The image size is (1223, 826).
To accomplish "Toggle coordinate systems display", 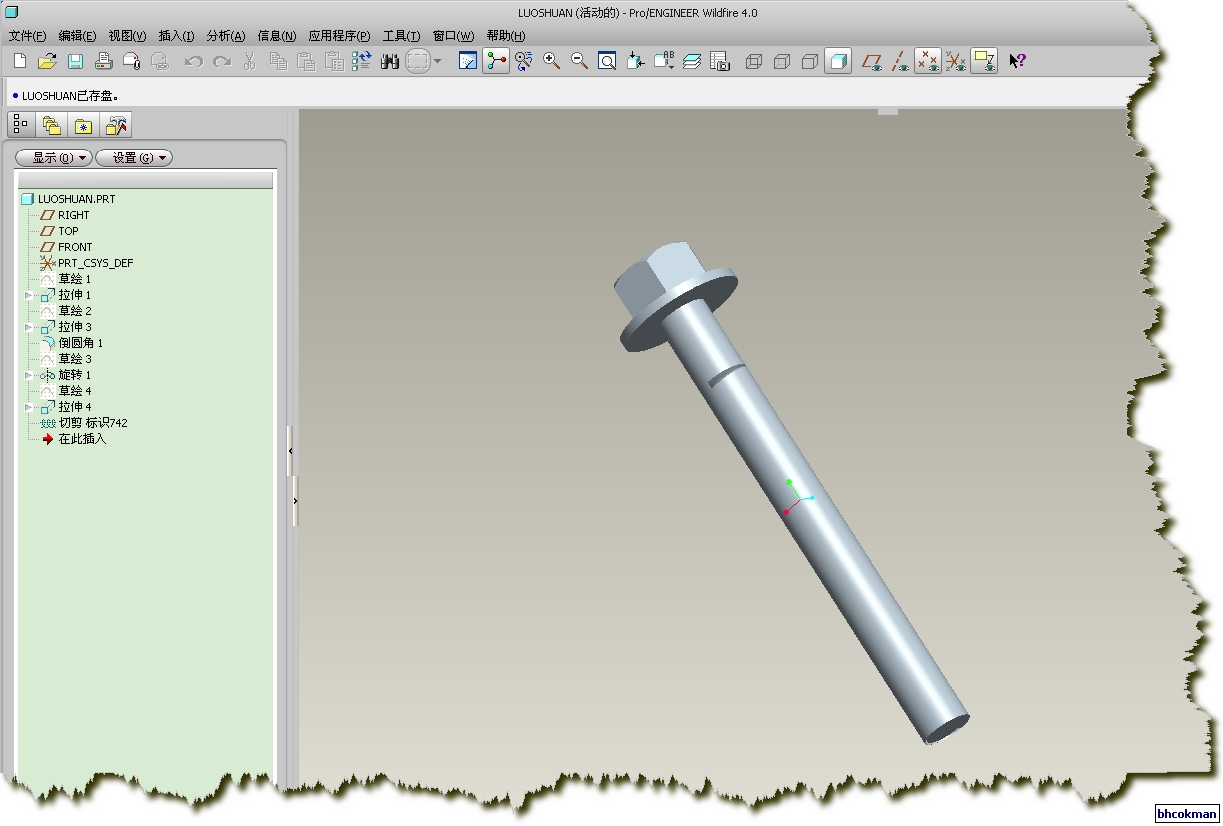I will pos(956,61).
